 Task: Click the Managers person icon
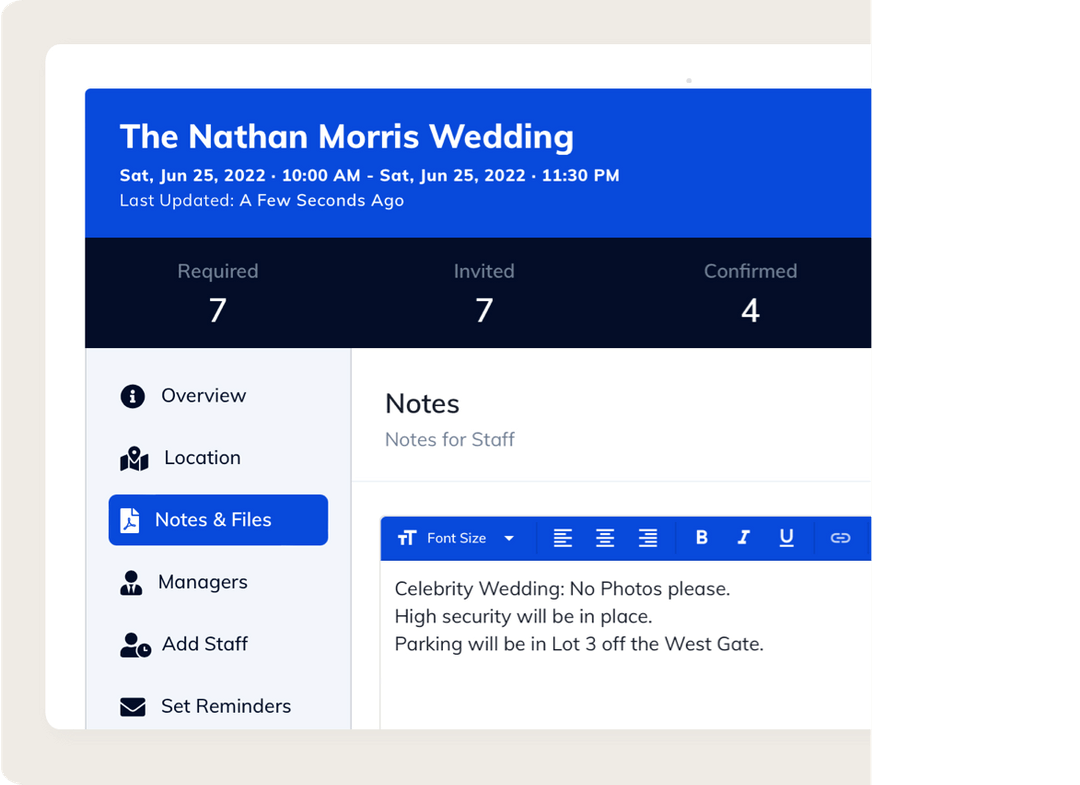tap(131, 582)
